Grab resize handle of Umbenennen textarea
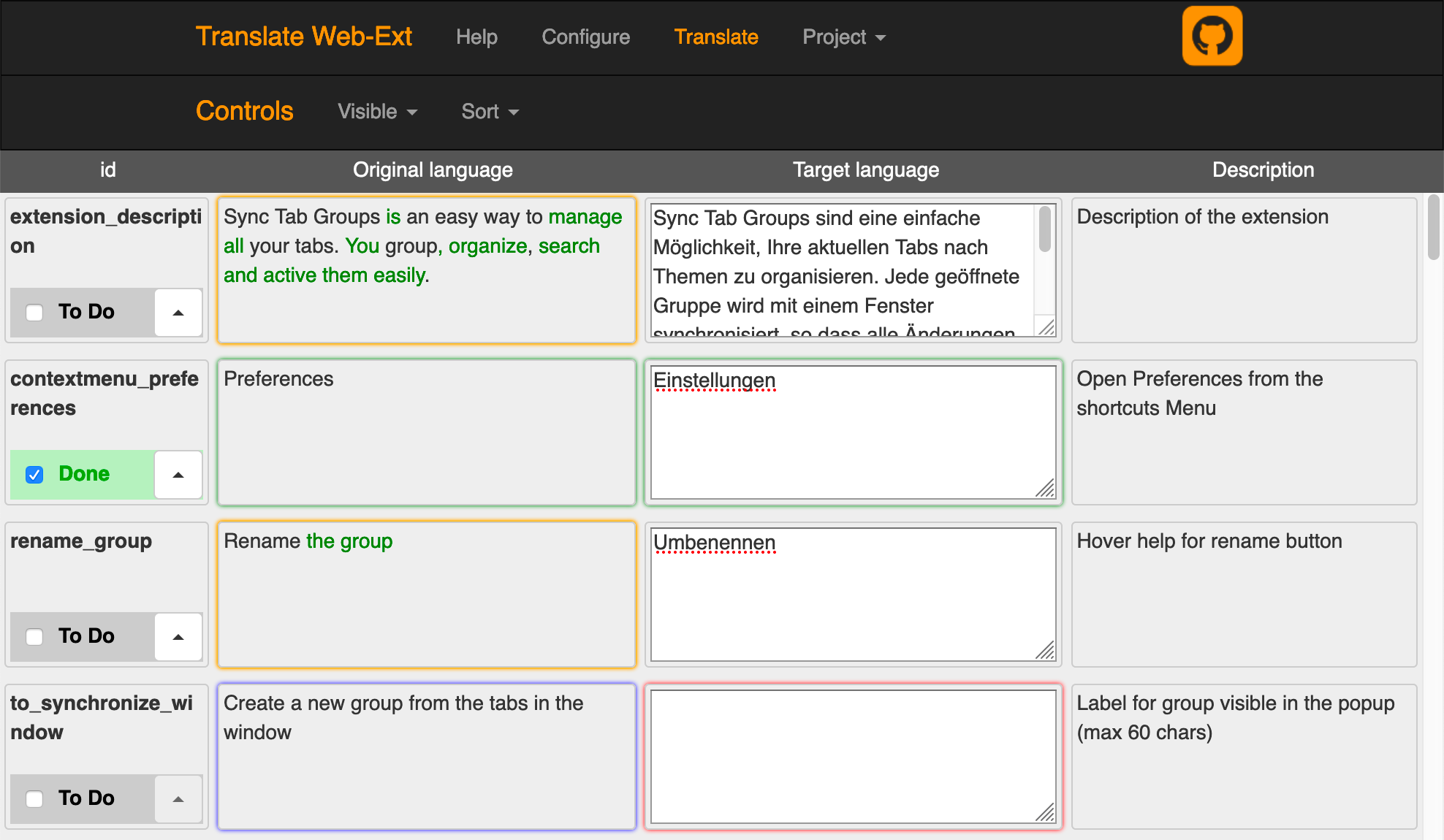The width and height of the screenshot is (1444, 840). coord(1046,651)
